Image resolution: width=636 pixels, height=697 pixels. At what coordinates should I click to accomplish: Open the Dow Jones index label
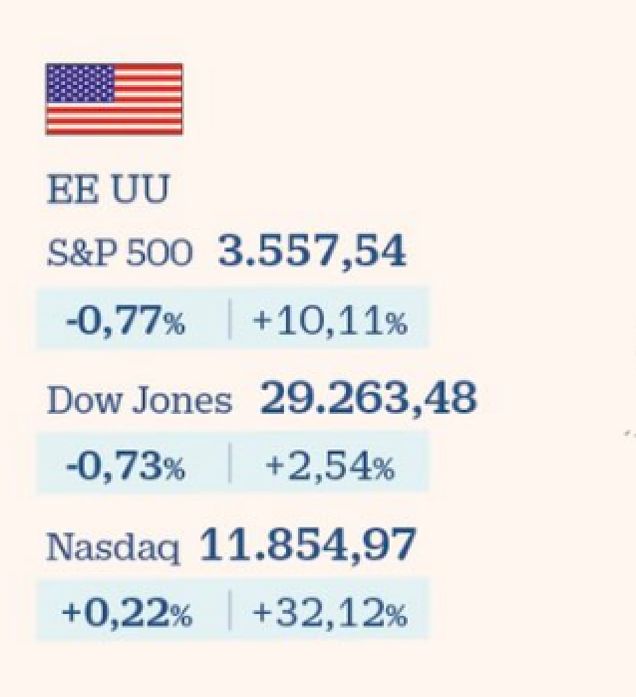pos(140,400)
